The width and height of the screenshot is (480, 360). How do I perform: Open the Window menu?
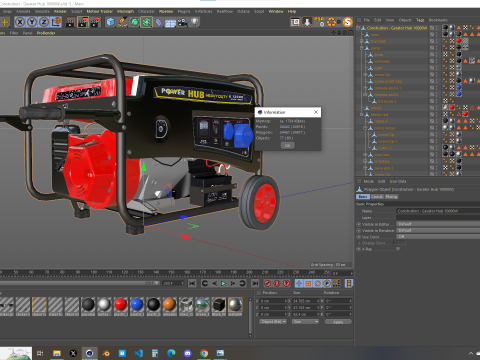276,11
